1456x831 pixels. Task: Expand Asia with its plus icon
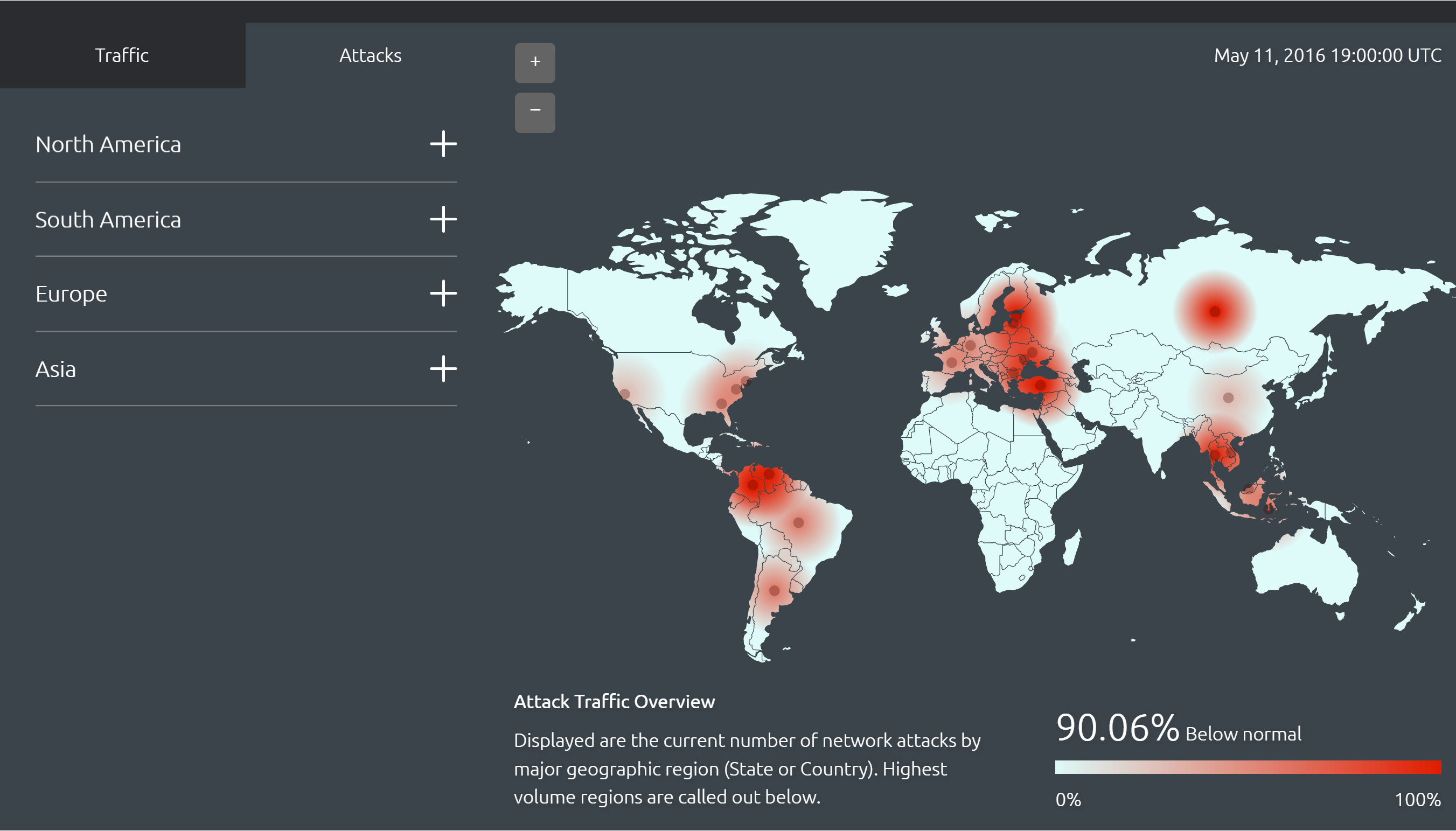click(x=443, y=369)
